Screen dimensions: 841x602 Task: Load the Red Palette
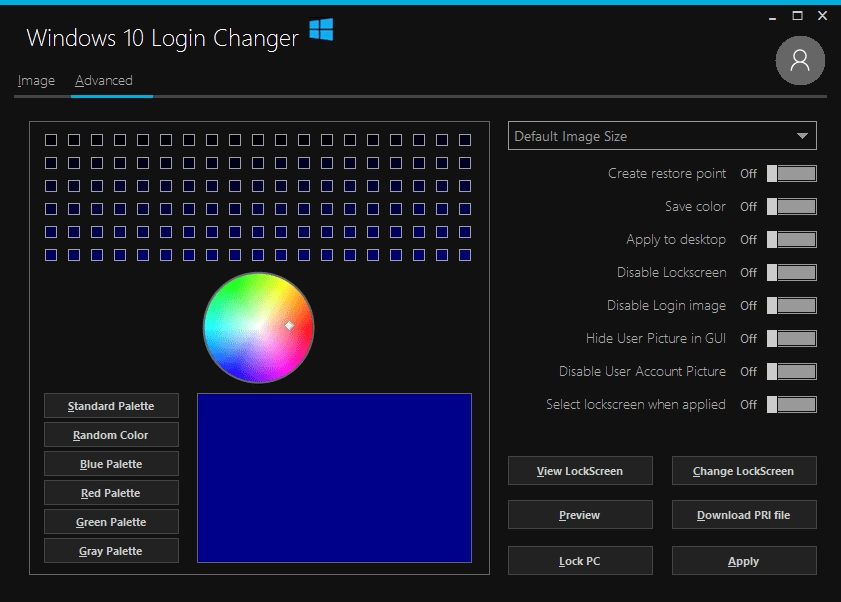coord(111,493)
